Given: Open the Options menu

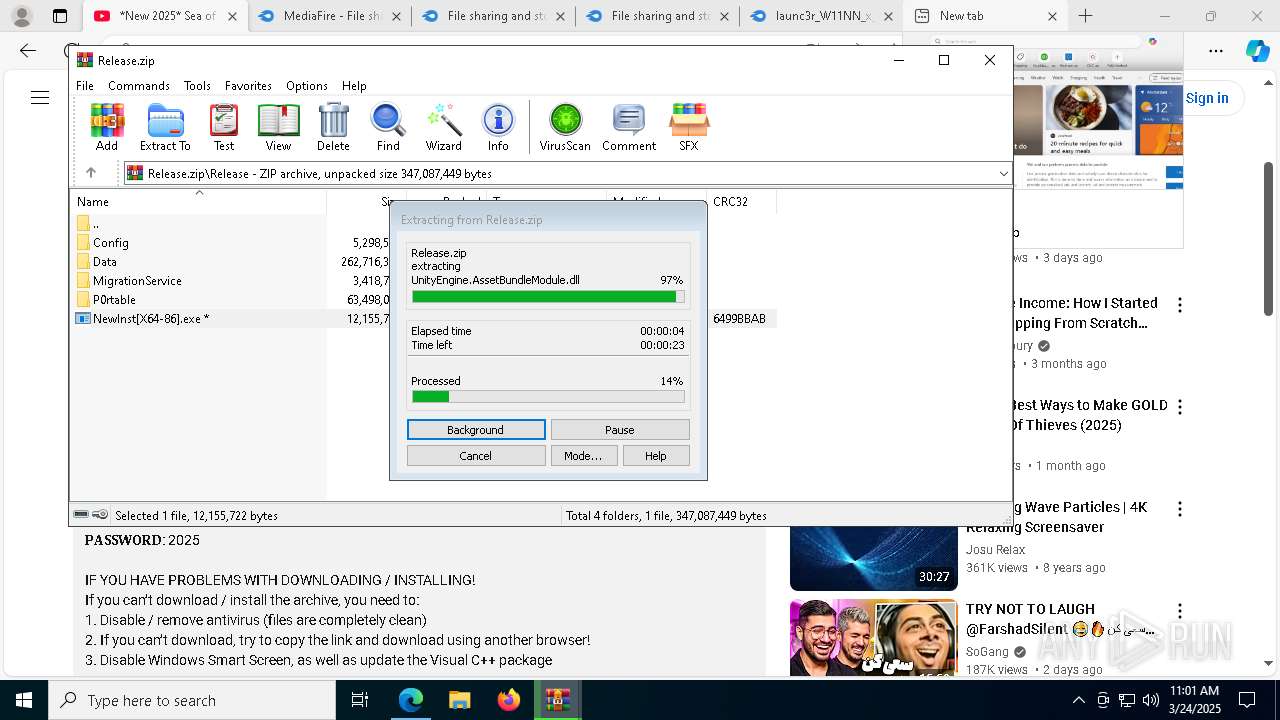Looking at the screenshot, I should pyautogui.click(x=307, y=86).
